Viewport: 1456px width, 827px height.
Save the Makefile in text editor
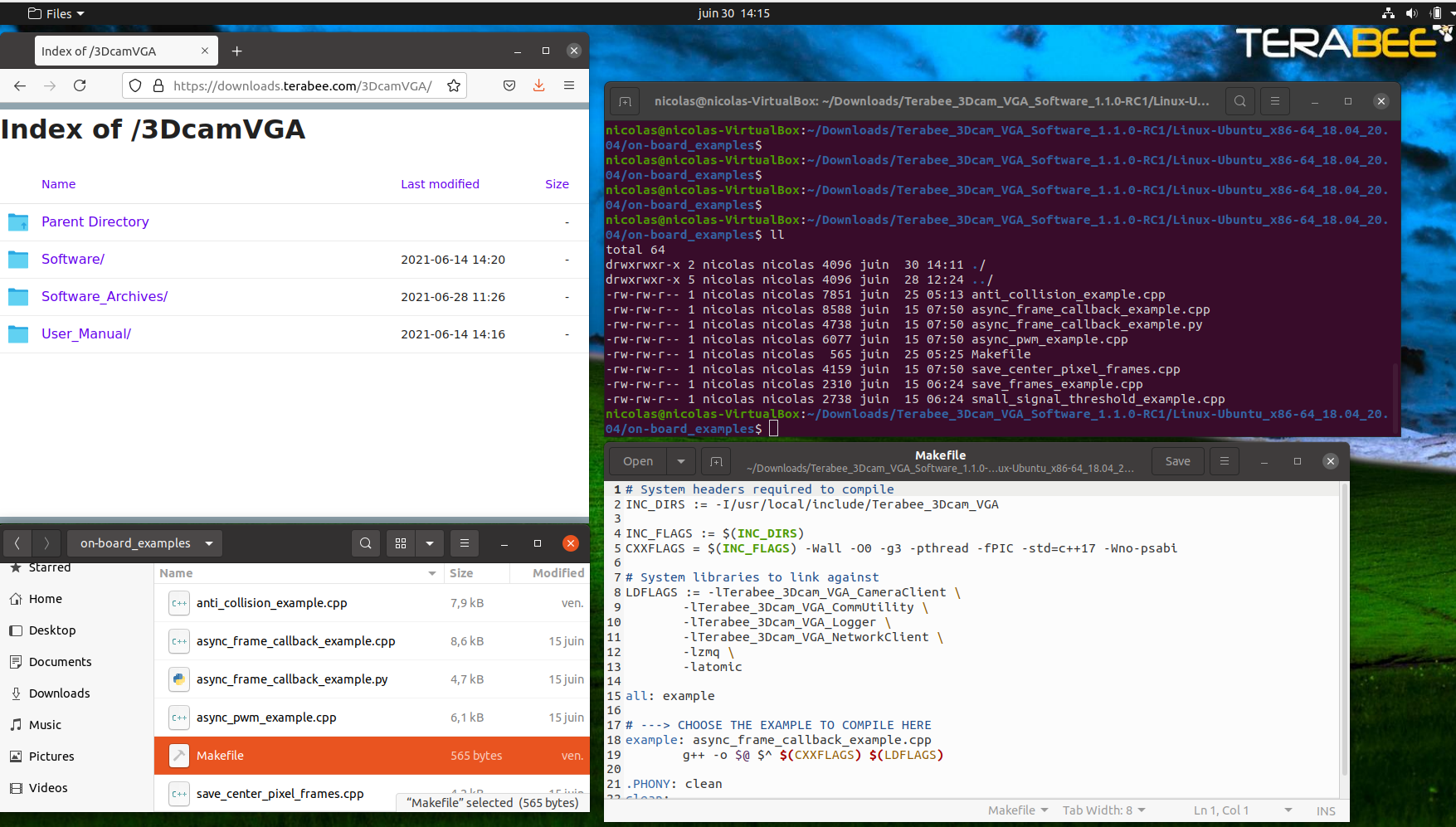tap(1177, 461)
